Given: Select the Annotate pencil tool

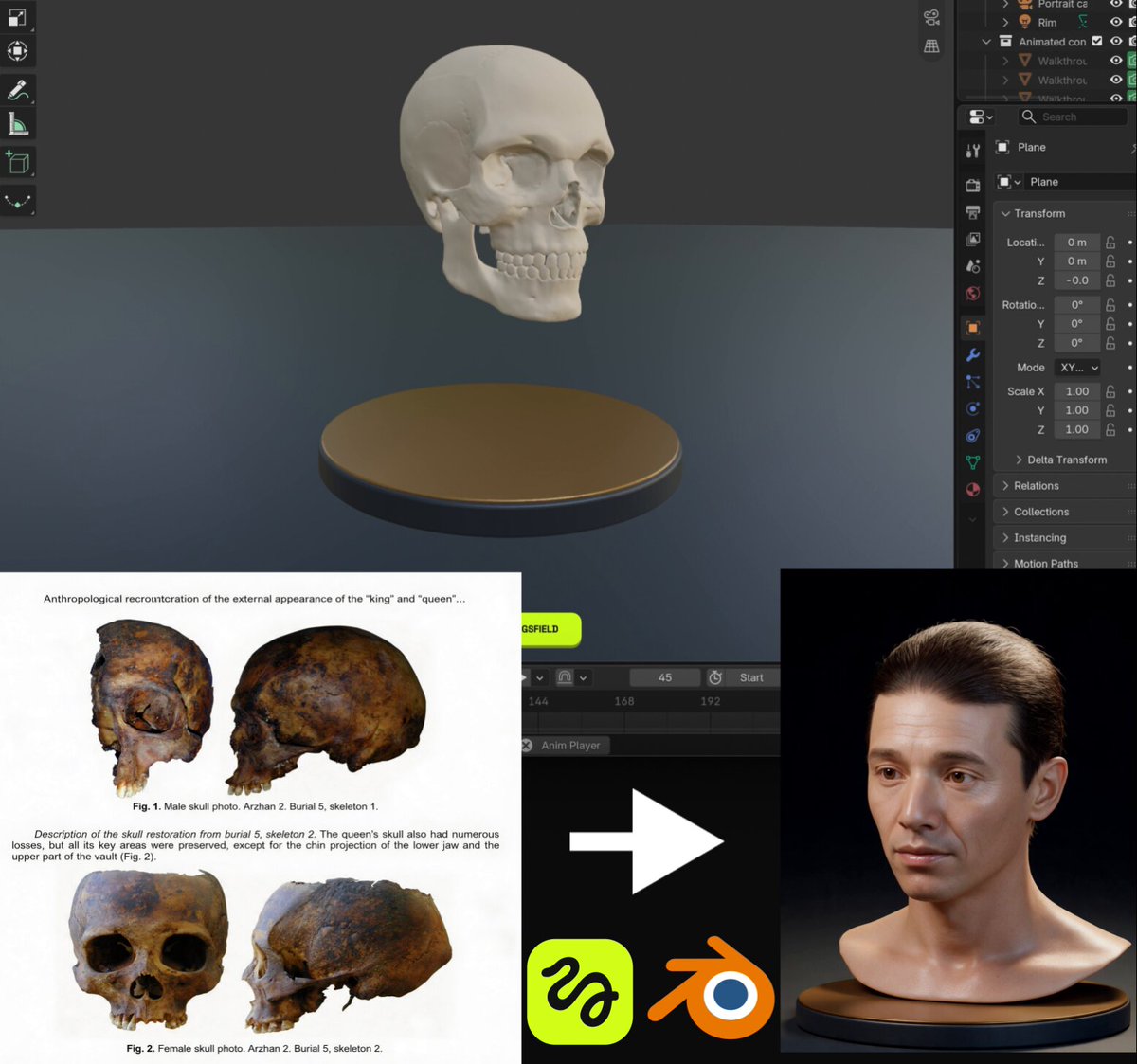Looking at the screenshot, I should (18, 90).
